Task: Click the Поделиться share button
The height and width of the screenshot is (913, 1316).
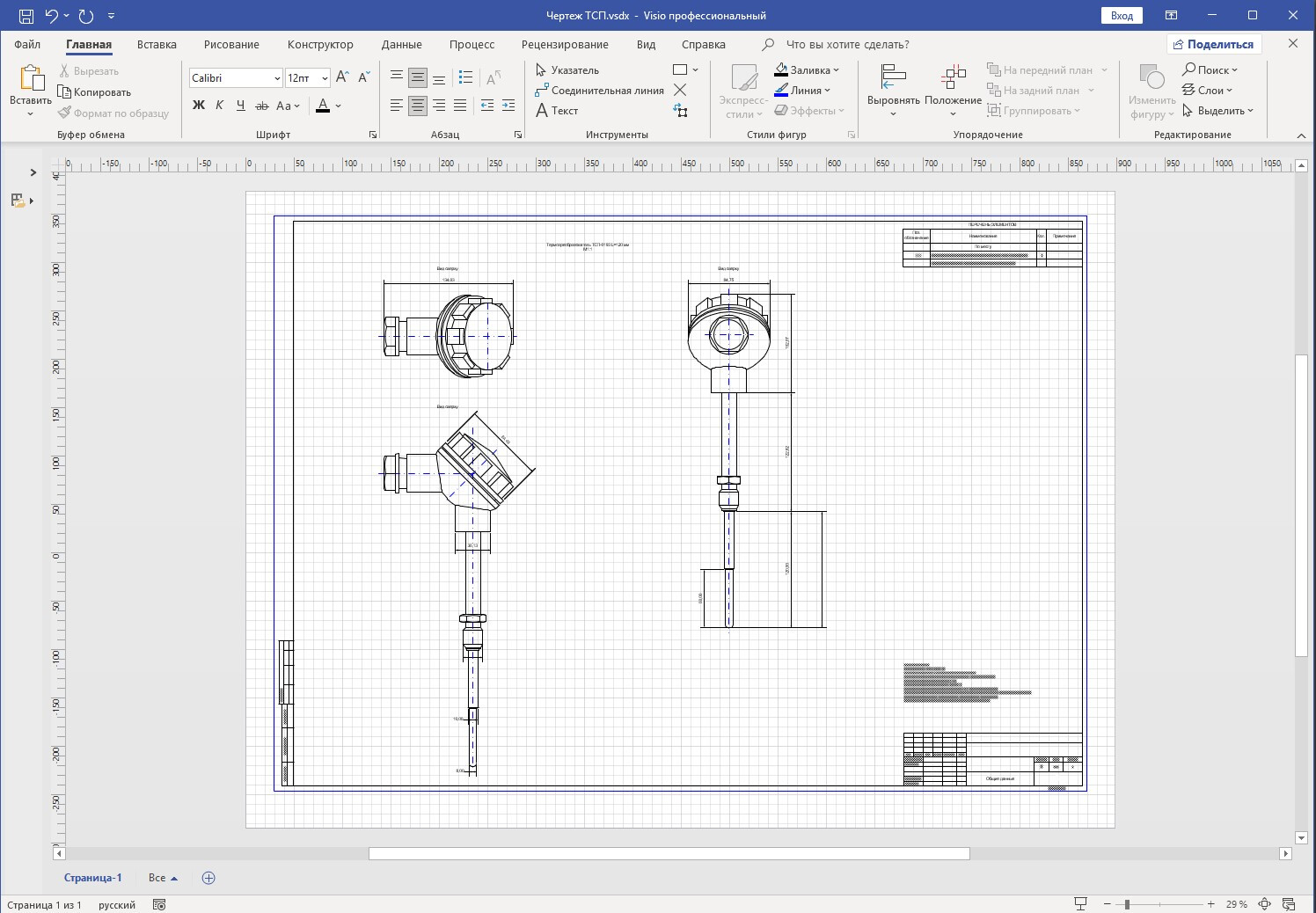Action: click(x=1213, y=44)
